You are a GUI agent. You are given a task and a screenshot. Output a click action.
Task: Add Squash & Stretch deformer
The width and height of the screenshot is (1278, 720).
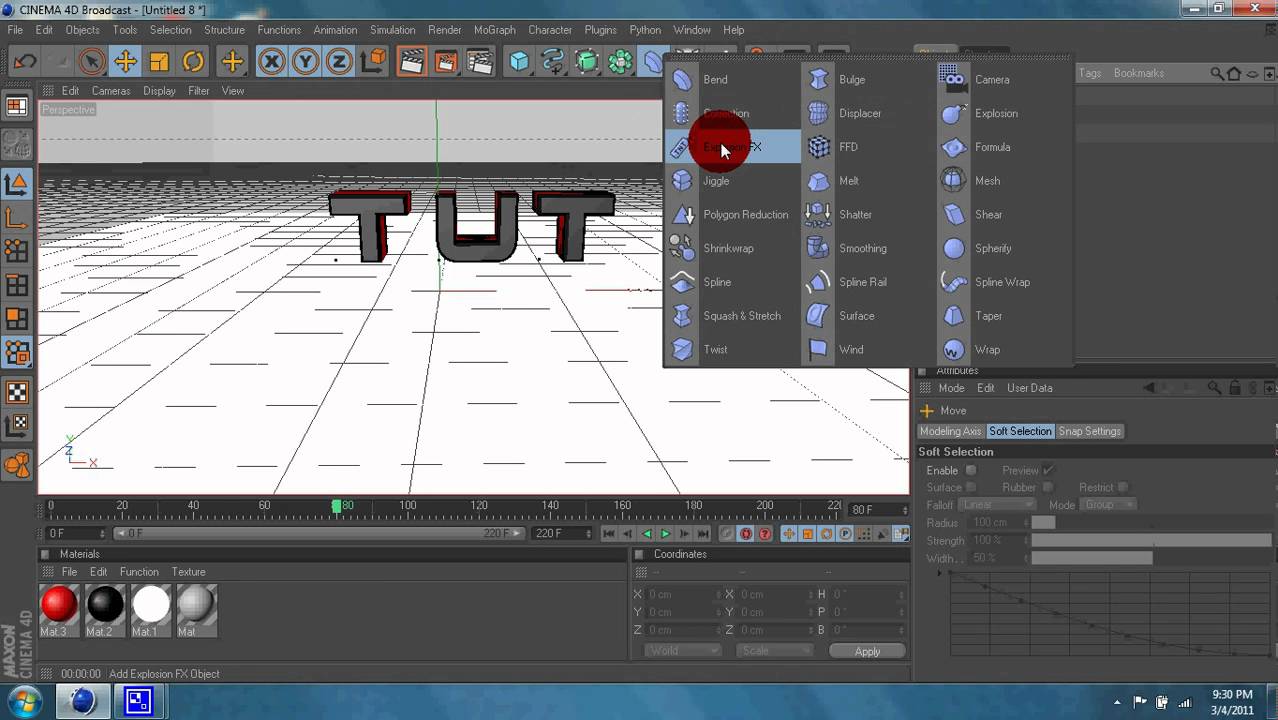733,316
